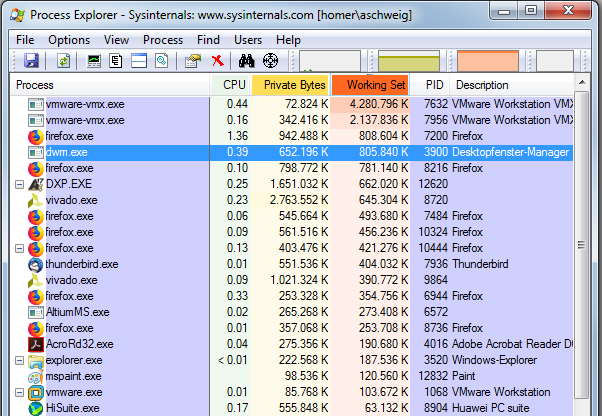Sort by the Private Bytes column header
The height and width of the screenshot is (416, 602).
pyautogui.click(x=291, y=85)
